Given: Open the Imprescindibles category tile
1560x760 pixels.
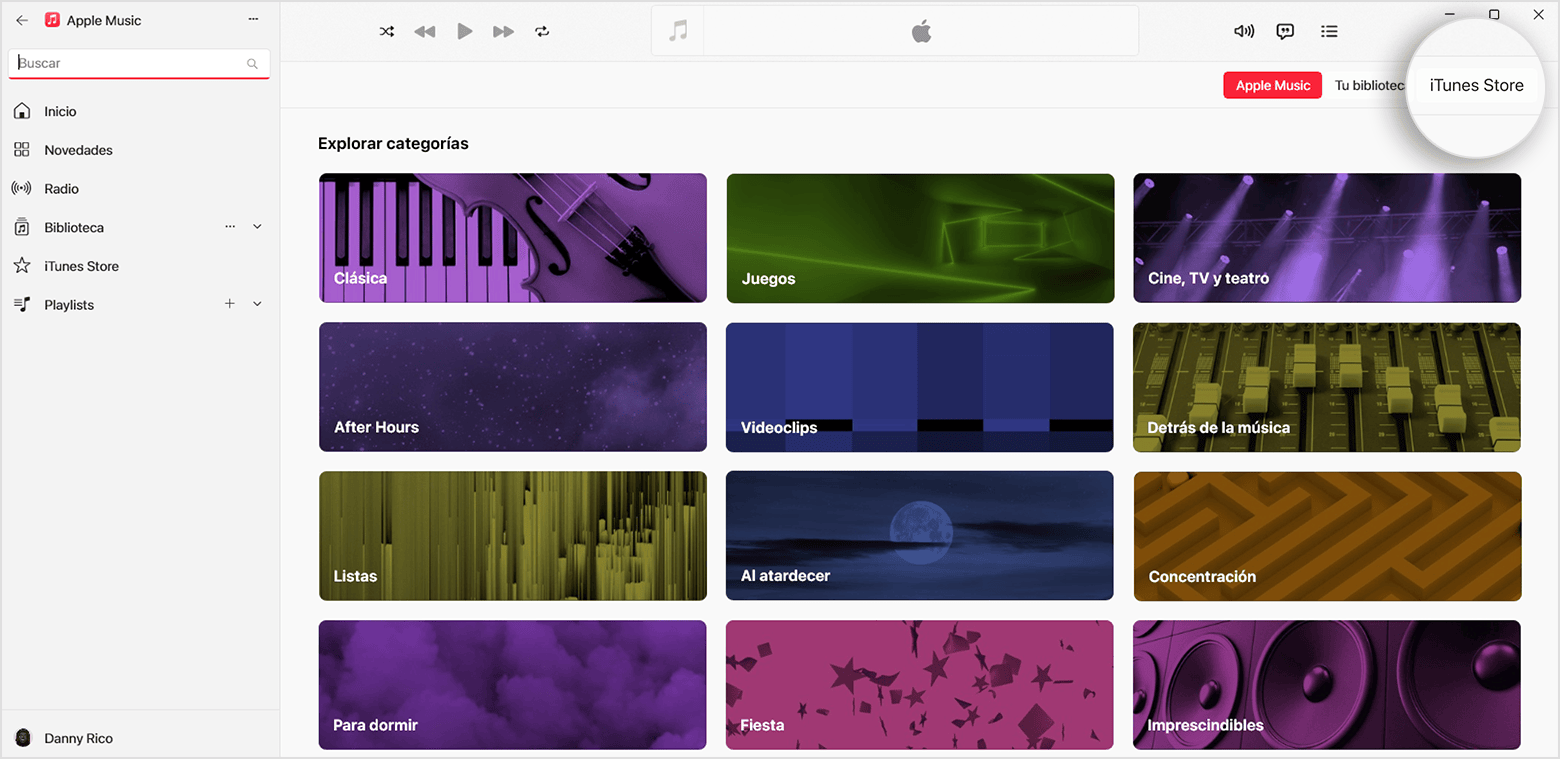Looking at the screenshot, I should point(1327,685).
